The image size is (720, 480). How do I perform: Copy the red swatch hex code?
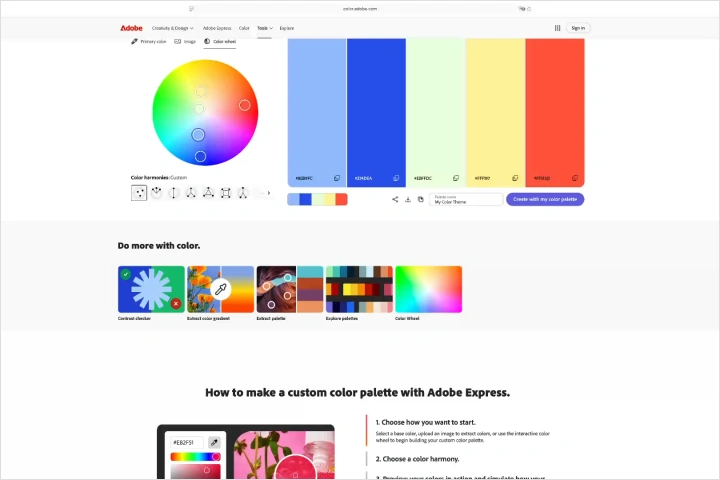point(574,178)
